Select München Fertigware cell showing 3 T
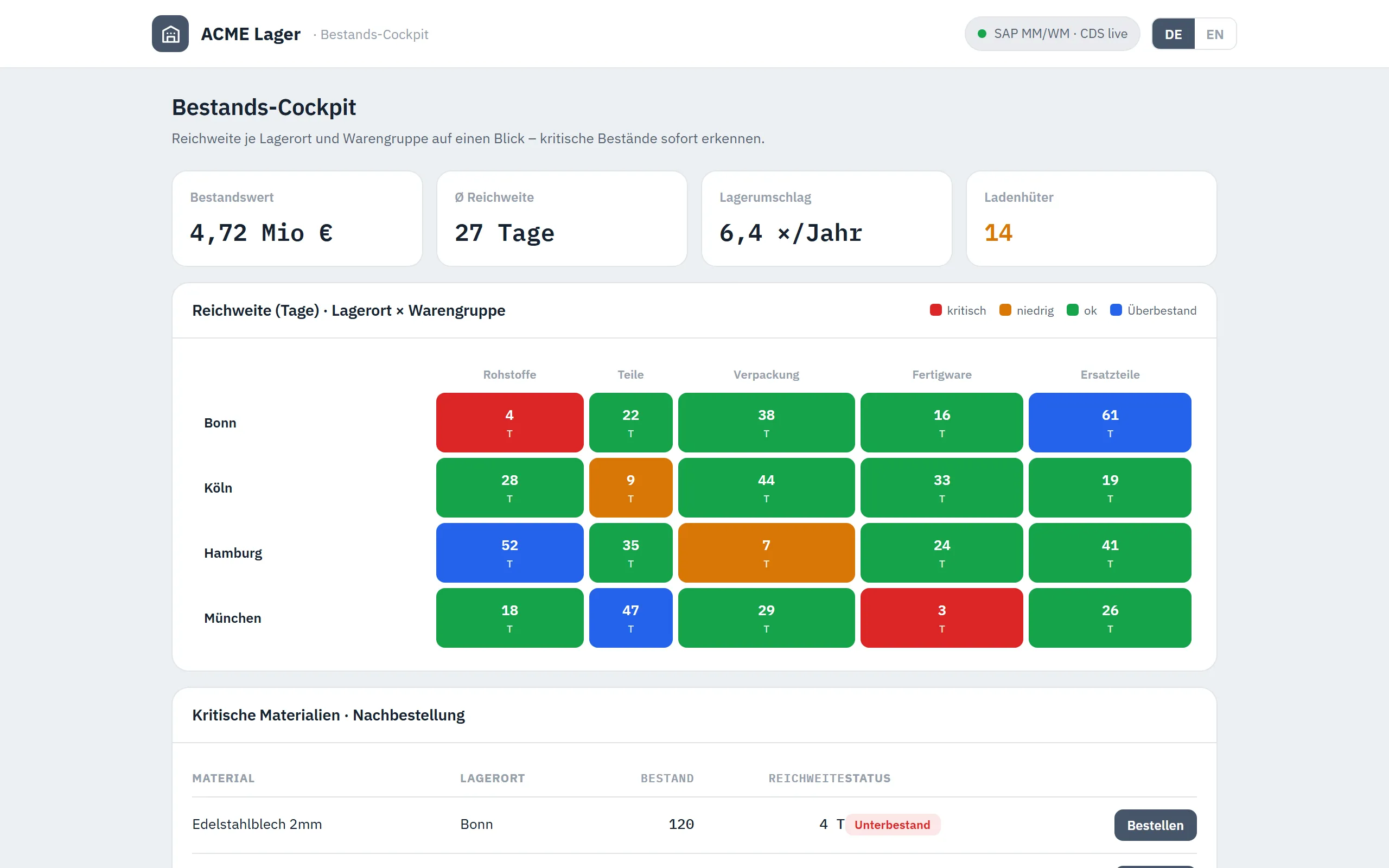The width and height of the screenshot is (1389, 868). tap(942, 618)
